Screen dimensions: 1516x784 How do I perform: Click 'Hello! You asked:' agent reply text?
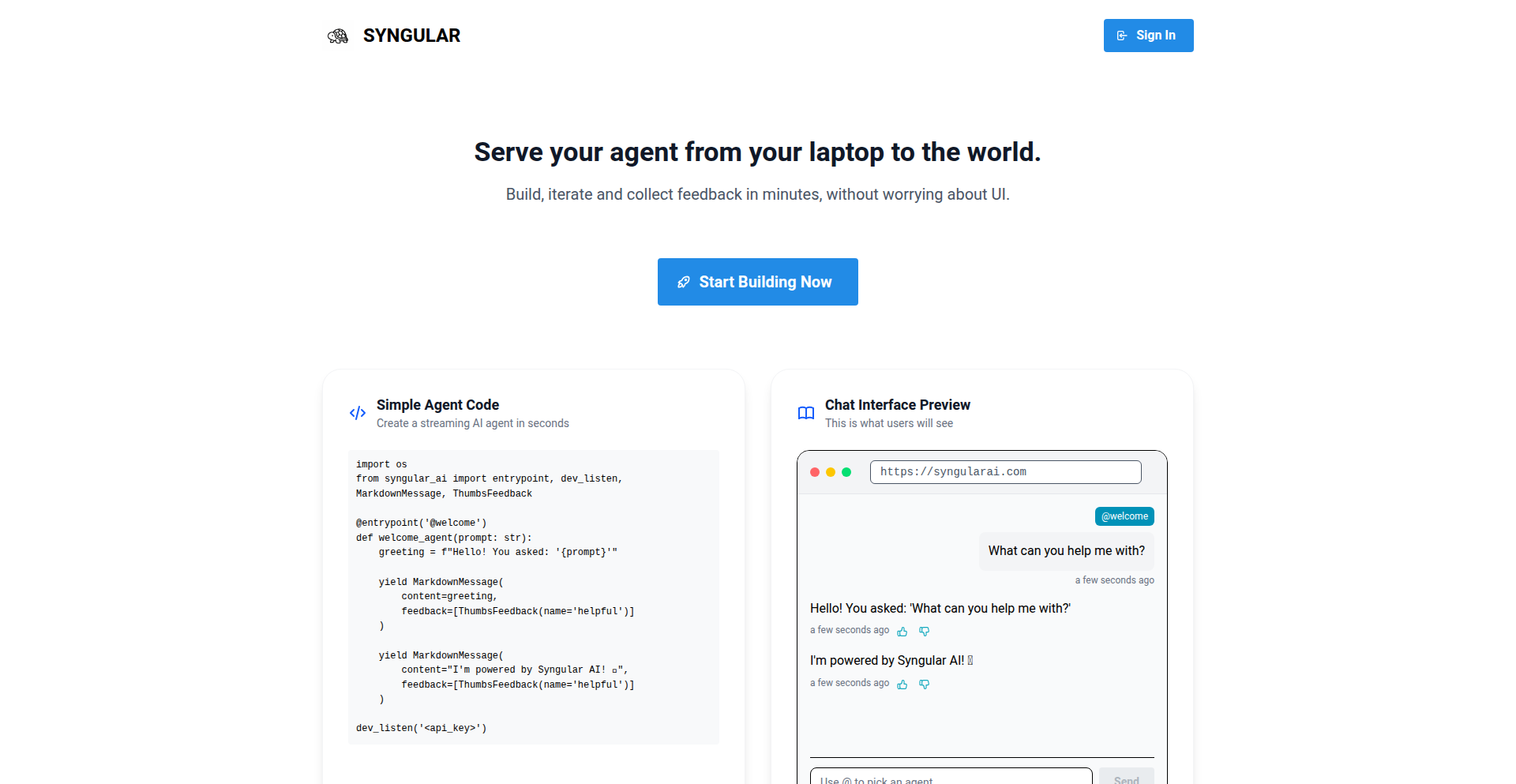(x=940, y=608)
